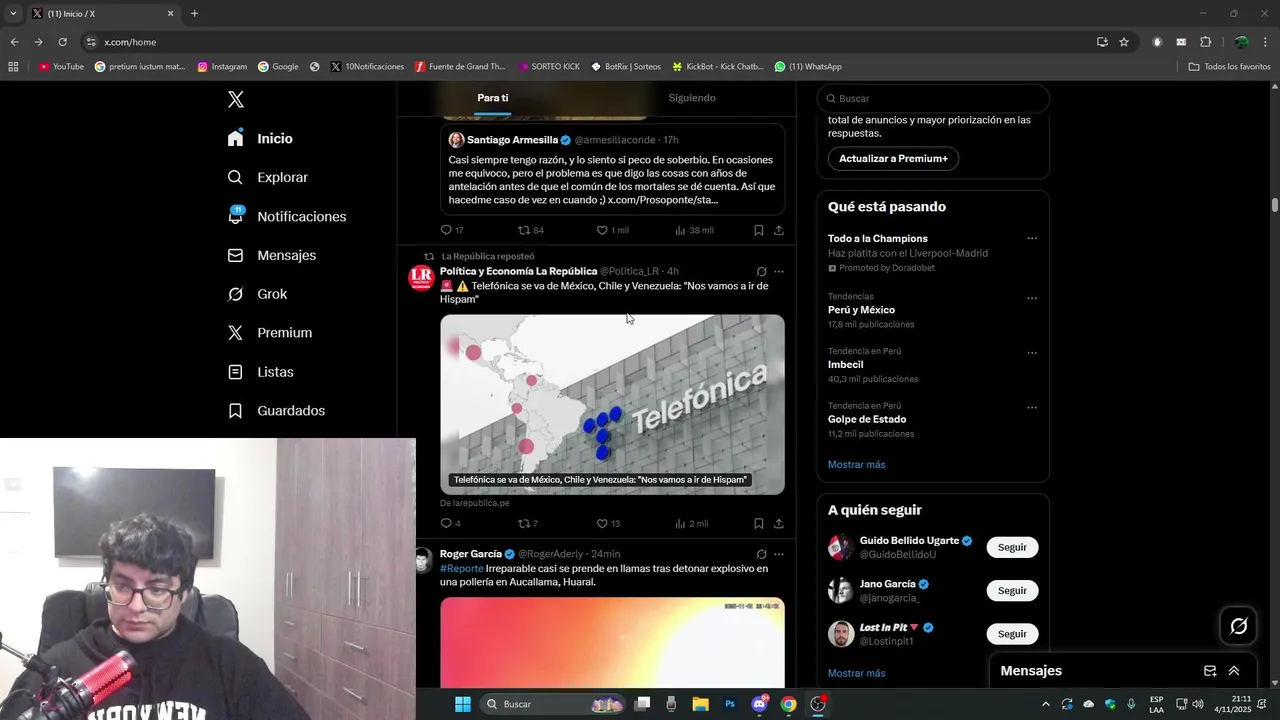Screen dimensions: 1280x720
Task: Open Grok icon on Roger García post
Action: coord(761,554)
